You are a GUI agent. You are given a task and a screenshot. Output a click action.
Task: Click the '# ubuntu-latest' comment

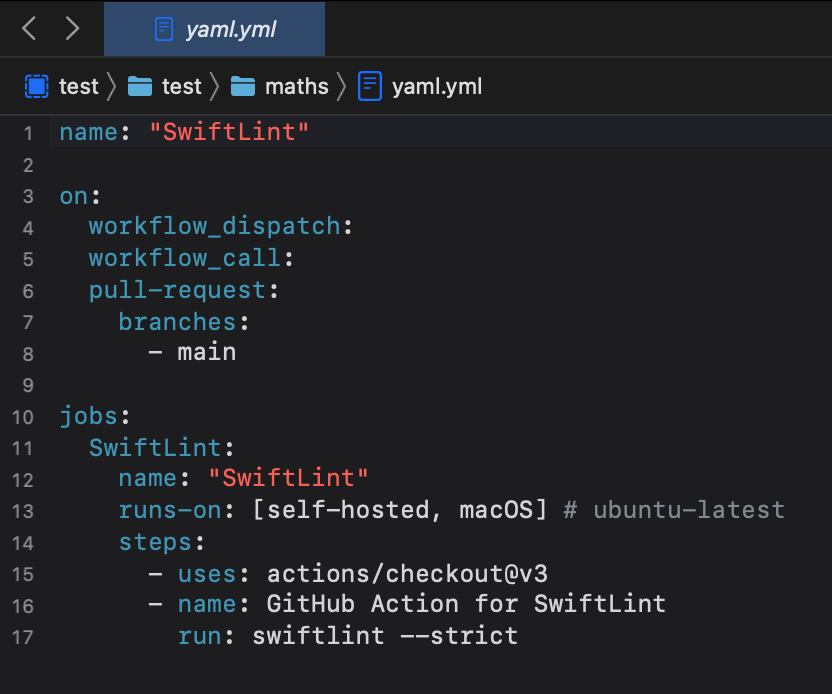(674, 510)
